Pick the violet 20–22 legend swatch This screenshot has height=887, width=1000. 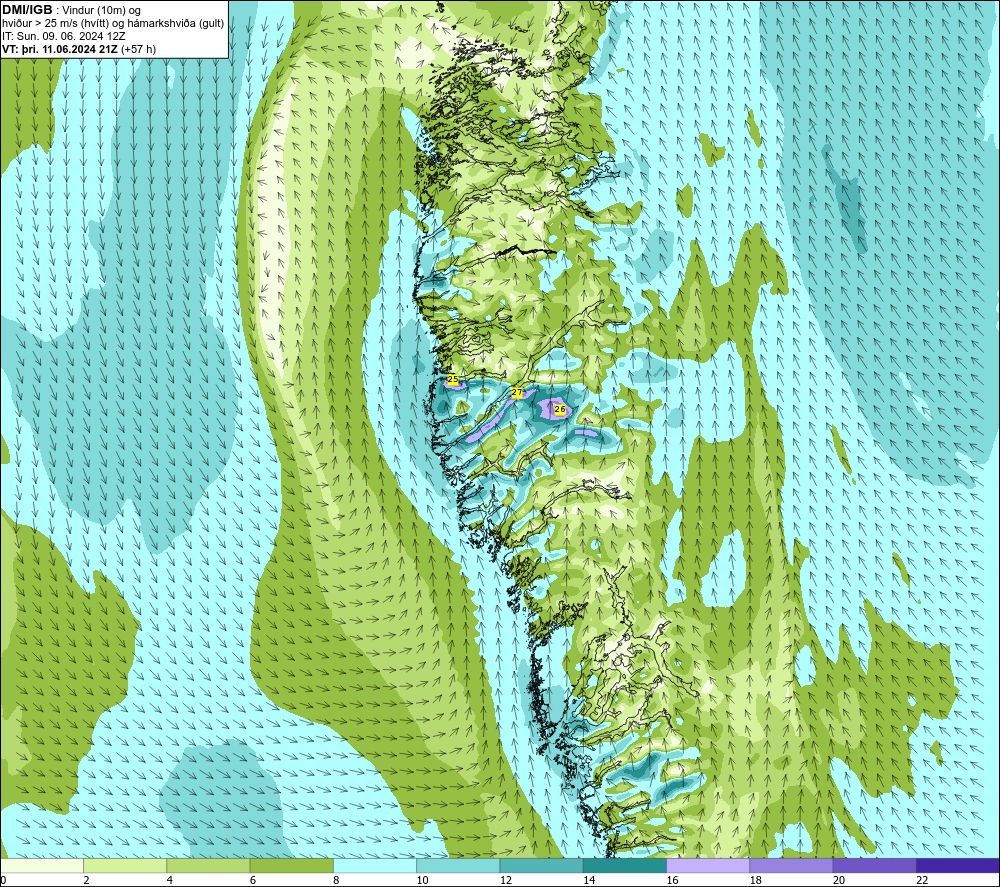[x=874, y=865]
